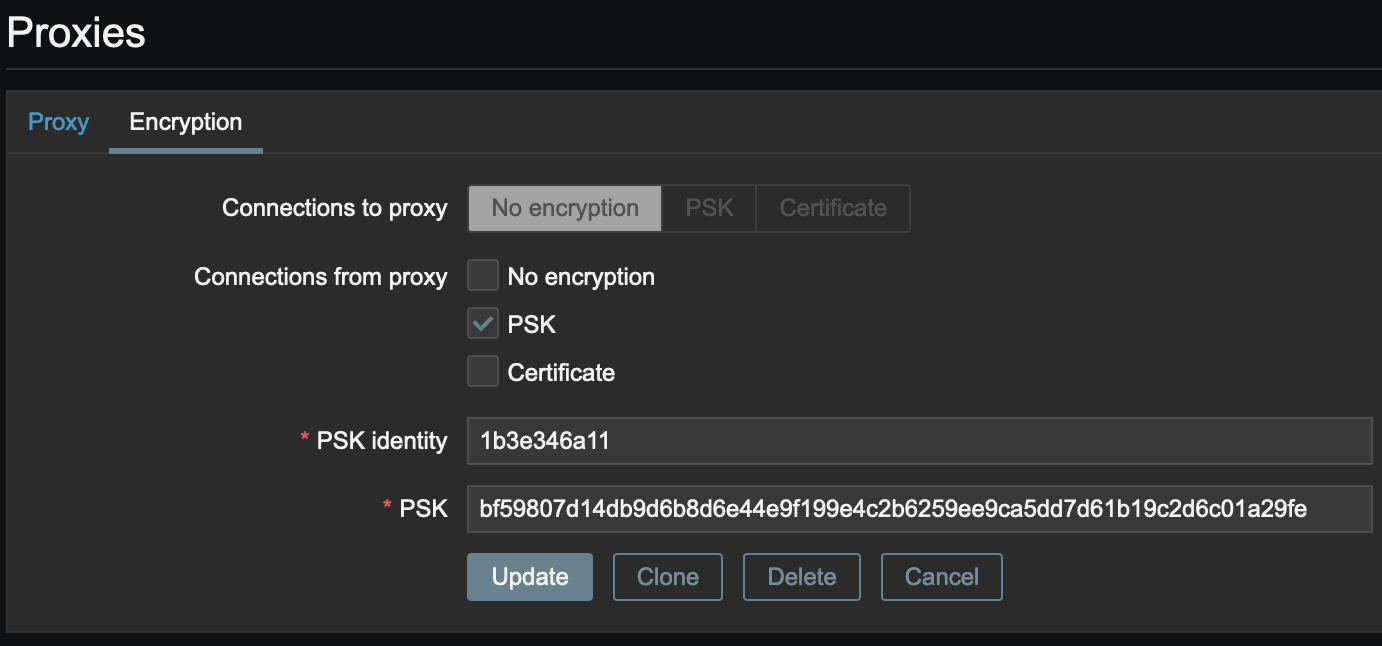Clone this proxy configuration
Screen dimensions: 1382x646
point(668,577)
